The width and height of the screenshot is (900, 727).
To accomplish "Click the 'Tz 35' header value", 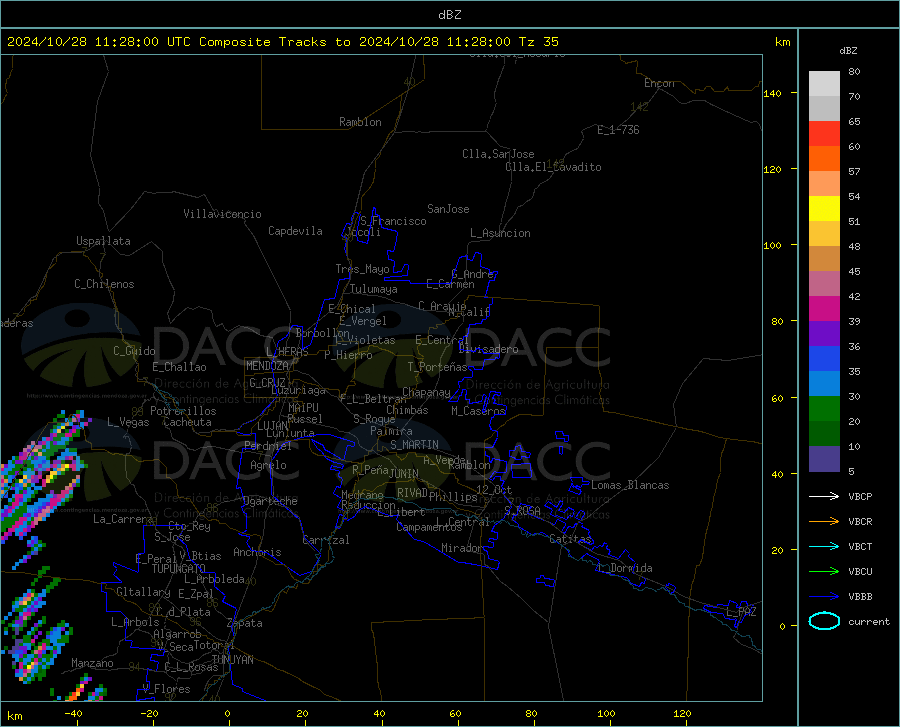I will [538, 42].
